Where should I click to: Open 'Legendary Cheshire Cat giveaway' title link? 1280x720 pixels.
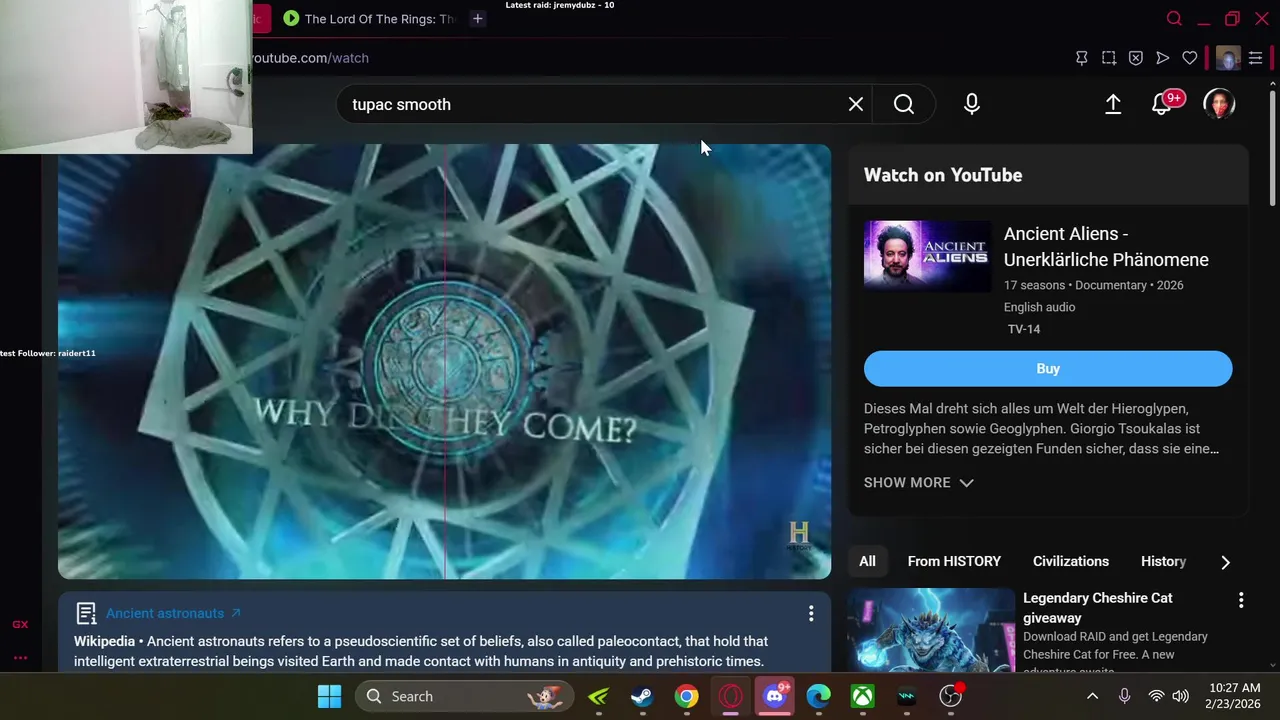(1097, 607)
